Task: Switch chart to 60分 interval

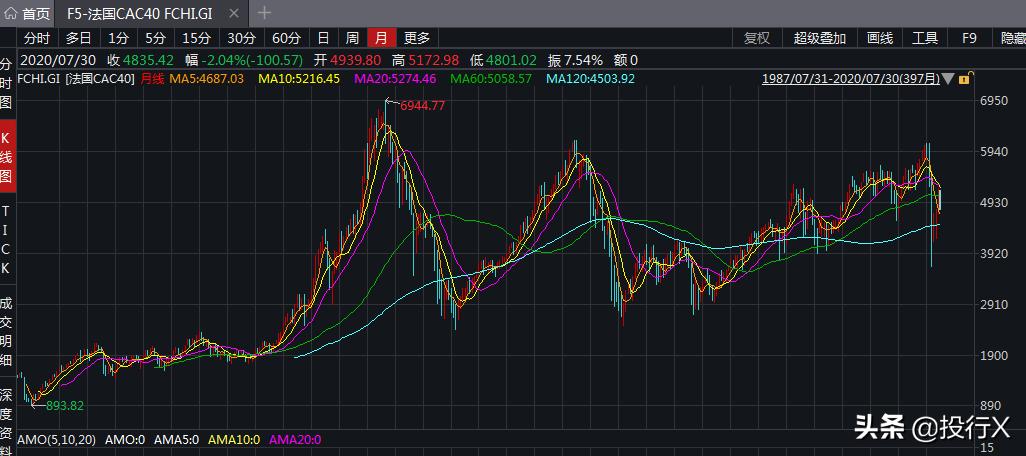Action: point(287,38)
